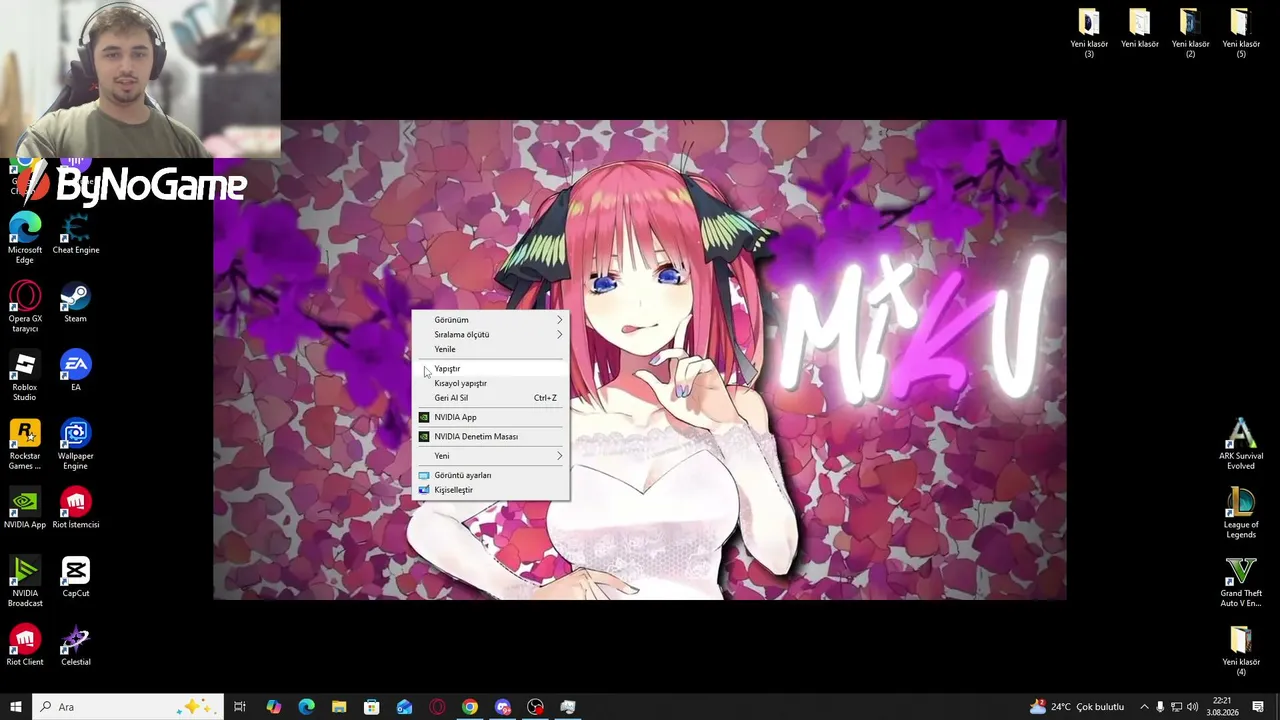Select the League of Legends desktop icon
Image resolution: width=1280 pixels, height=720 pixels.
pyautogui.click(x=1241, y=513)
